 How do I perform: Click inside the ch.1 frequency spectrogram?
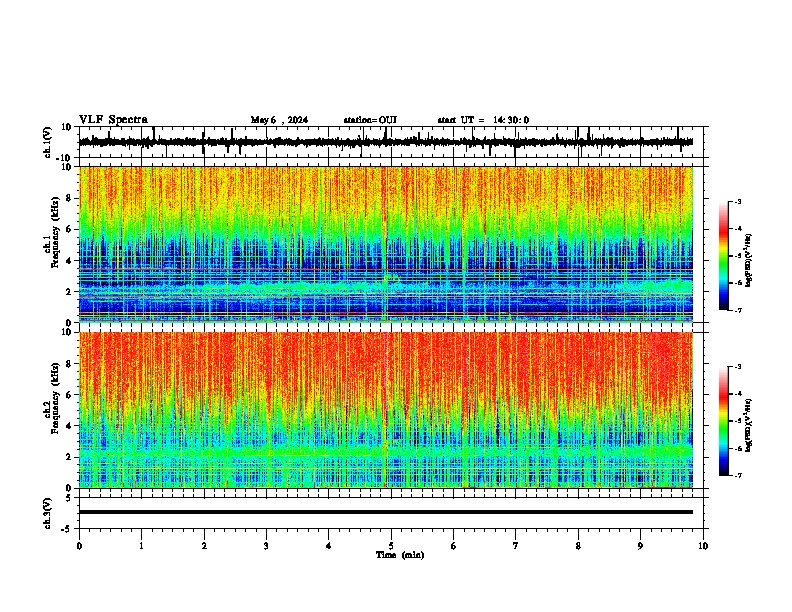(386, 244)
